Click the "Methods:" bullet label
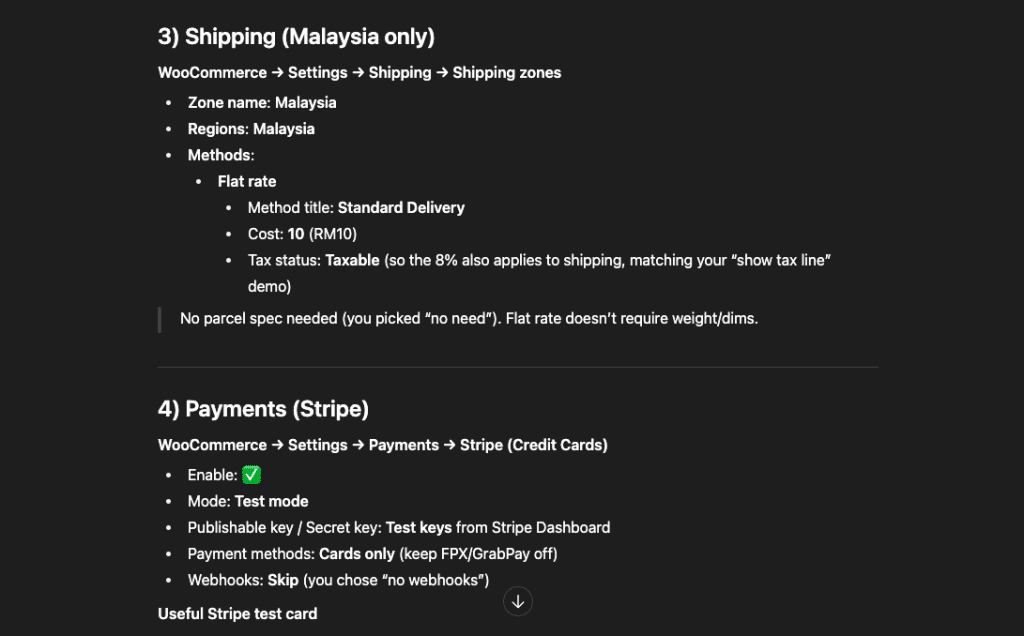Screen dimensions: 1024x636 (x=221, y=155)
